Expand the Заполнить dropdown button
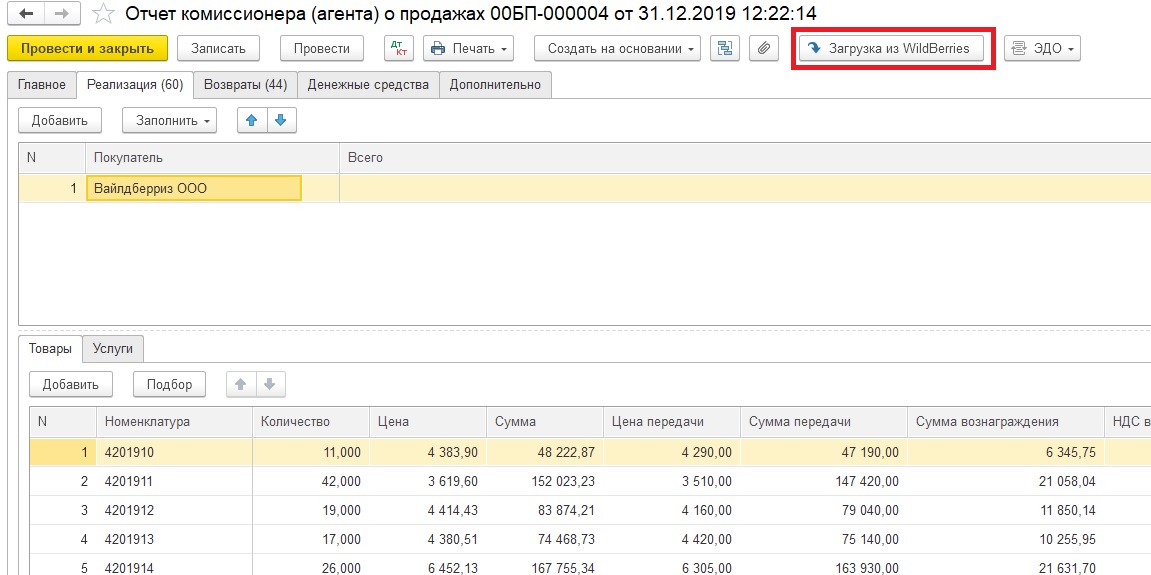Image resolution: width=1151 pixels, height=575 pixels. 169,120
